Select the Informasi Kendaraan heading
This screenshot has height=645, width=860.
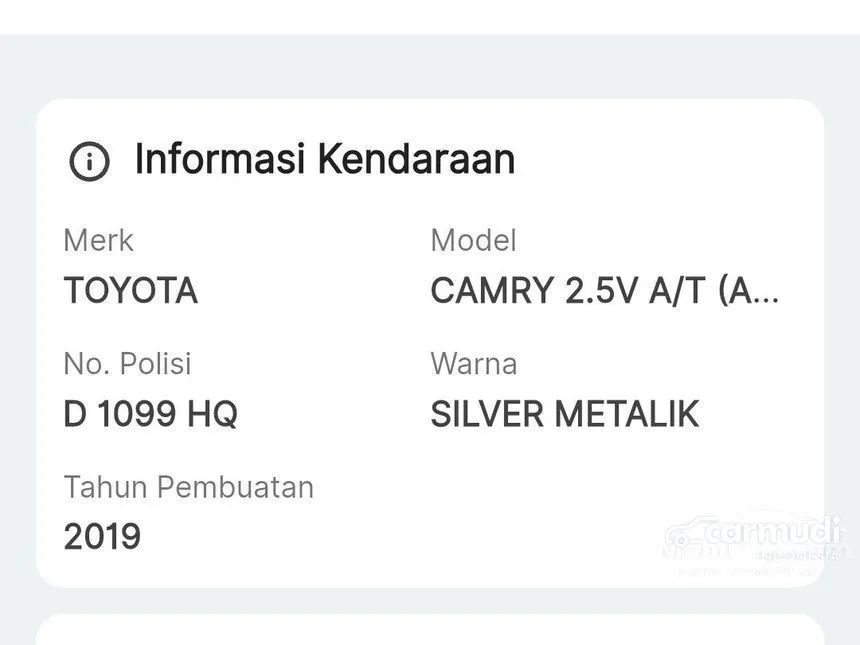pyautogui.click(x=324, y=159)
